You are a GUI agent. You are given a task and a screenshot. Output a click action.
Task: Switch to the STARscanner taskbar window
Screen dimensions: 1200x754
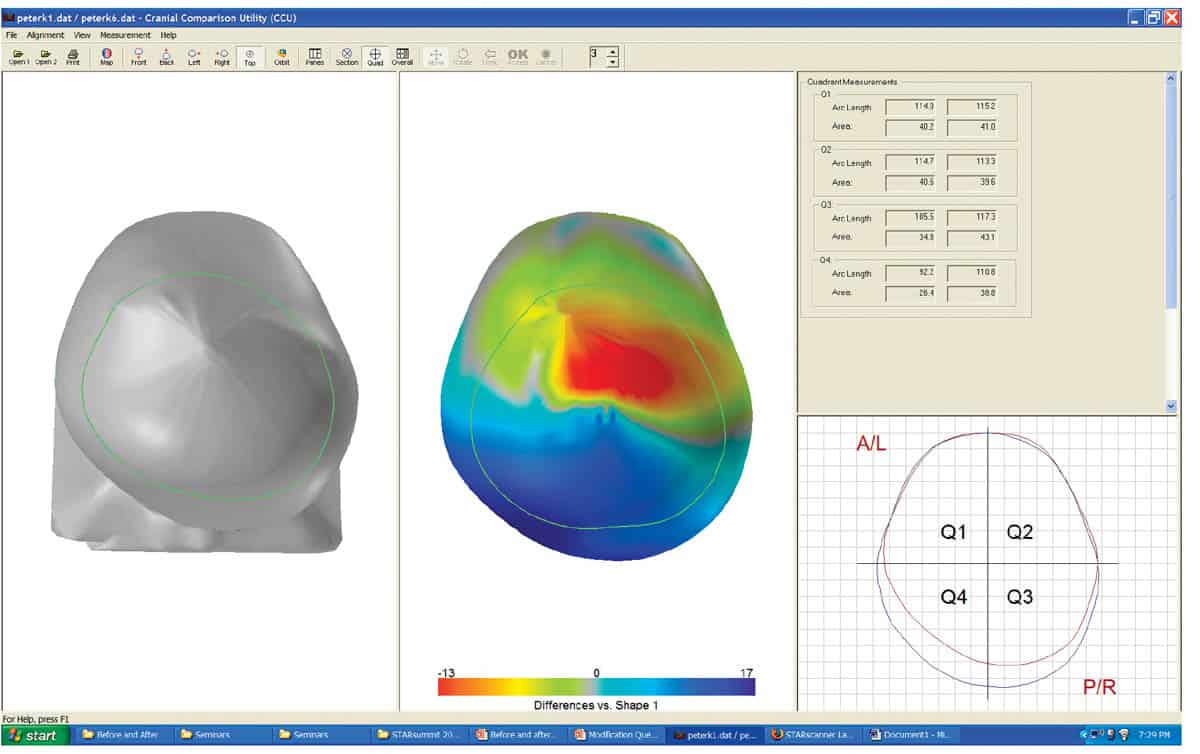814,735
